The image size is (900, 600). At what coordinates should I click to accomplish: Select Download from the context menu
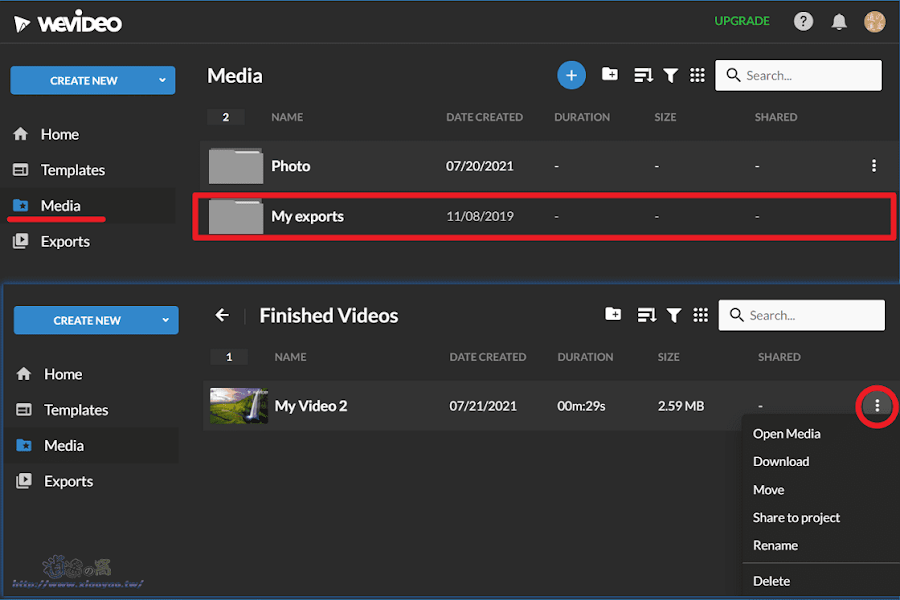coord(780,461)
